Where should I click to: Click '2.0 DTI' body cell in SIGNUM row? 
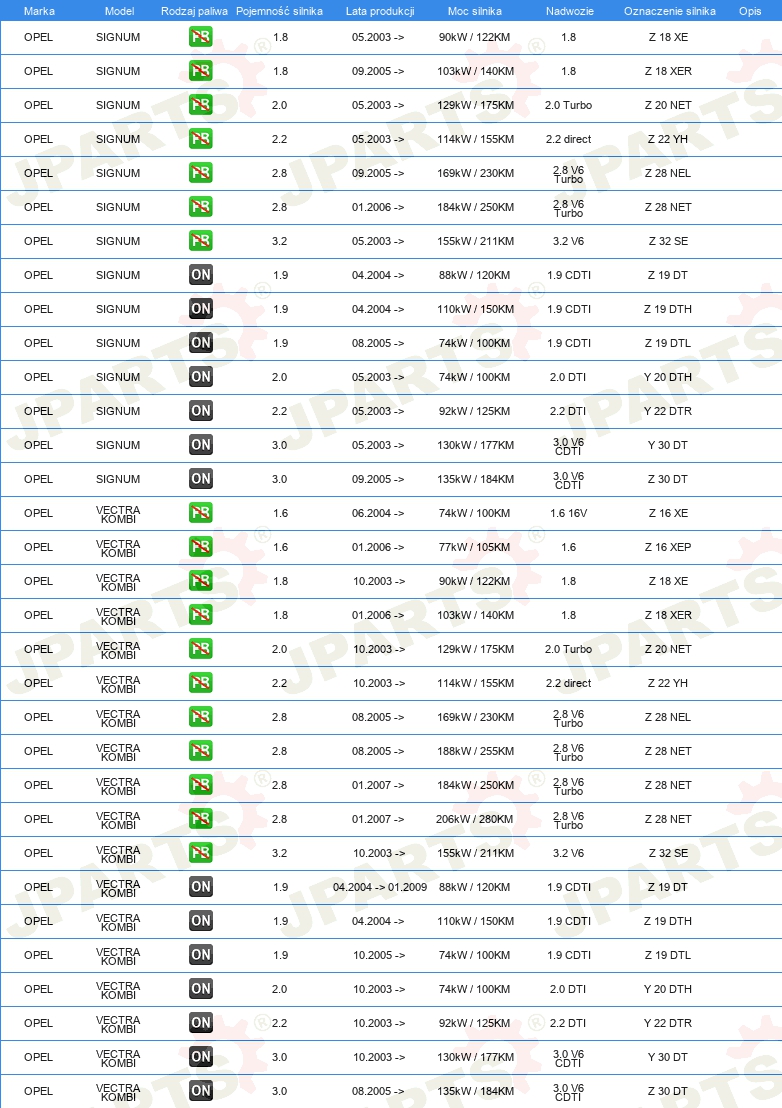coord(568,377)
